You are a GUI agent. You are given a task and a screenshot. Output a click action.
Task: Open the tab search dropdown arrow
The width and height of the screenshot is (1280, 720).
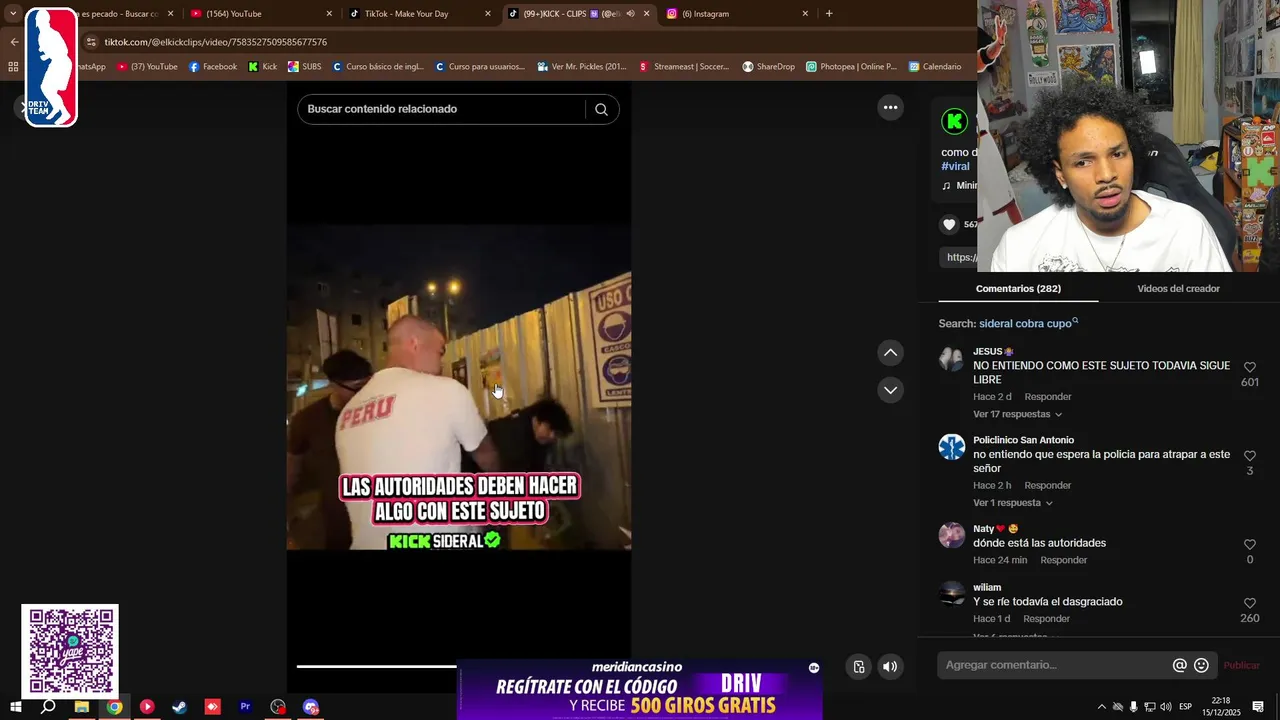tap(13, 14)
